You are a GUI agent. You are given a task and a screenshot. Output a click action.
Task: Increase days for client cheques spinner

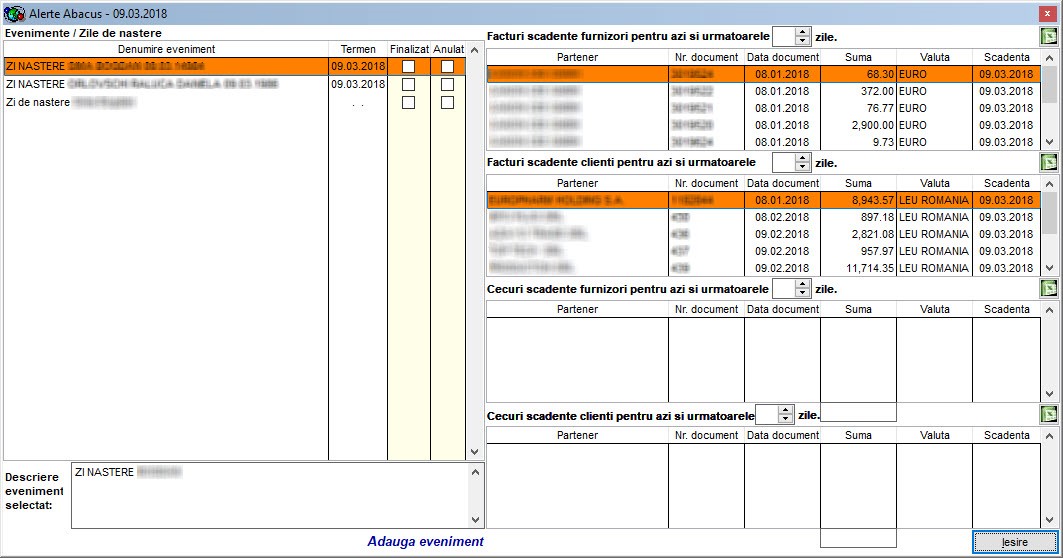pyautogui.click(x=786, y=410)
